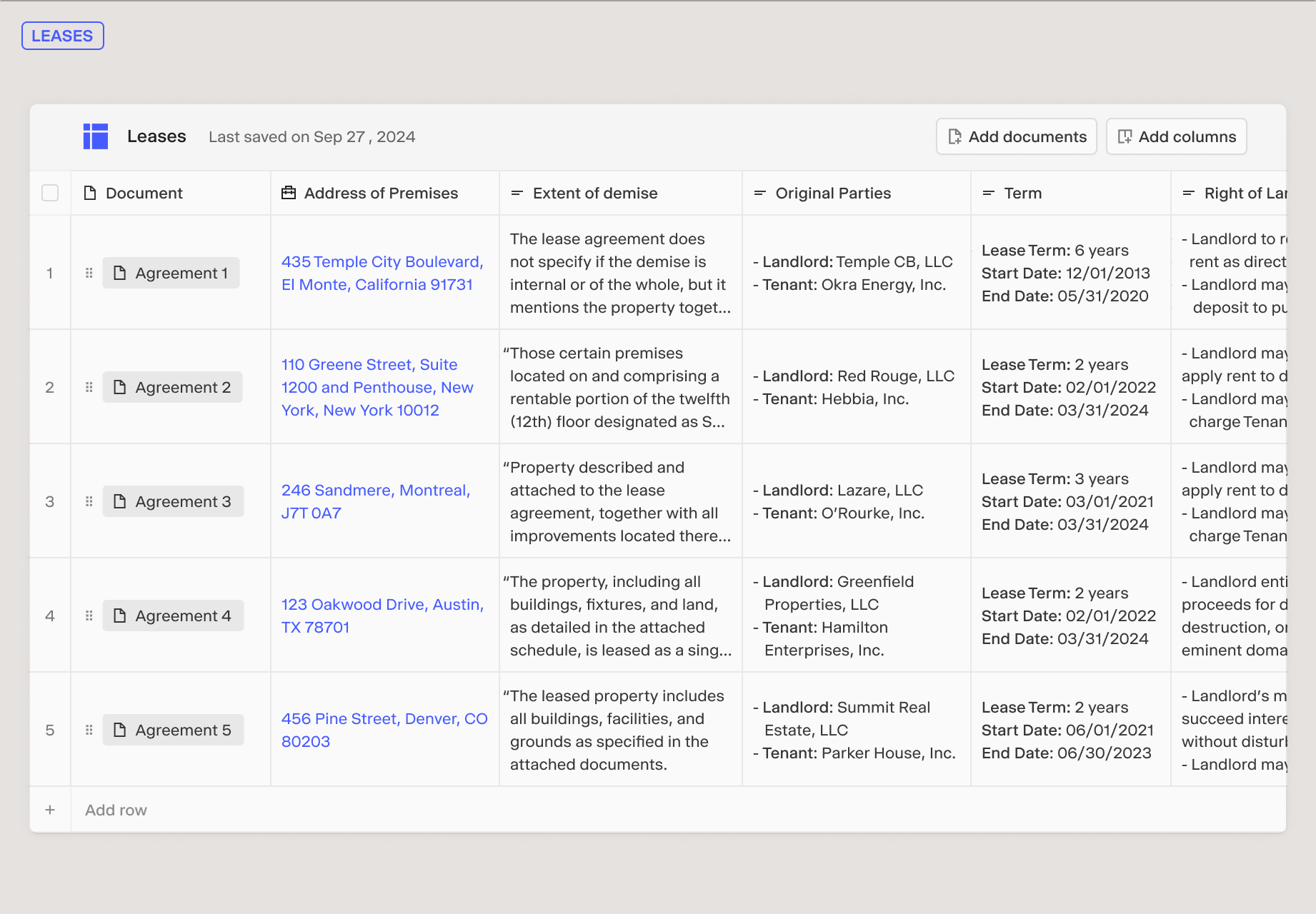This screenshot has height=914, width=1316.
Task: Open the Agreement 4 document chip
Action: (173, 616)
